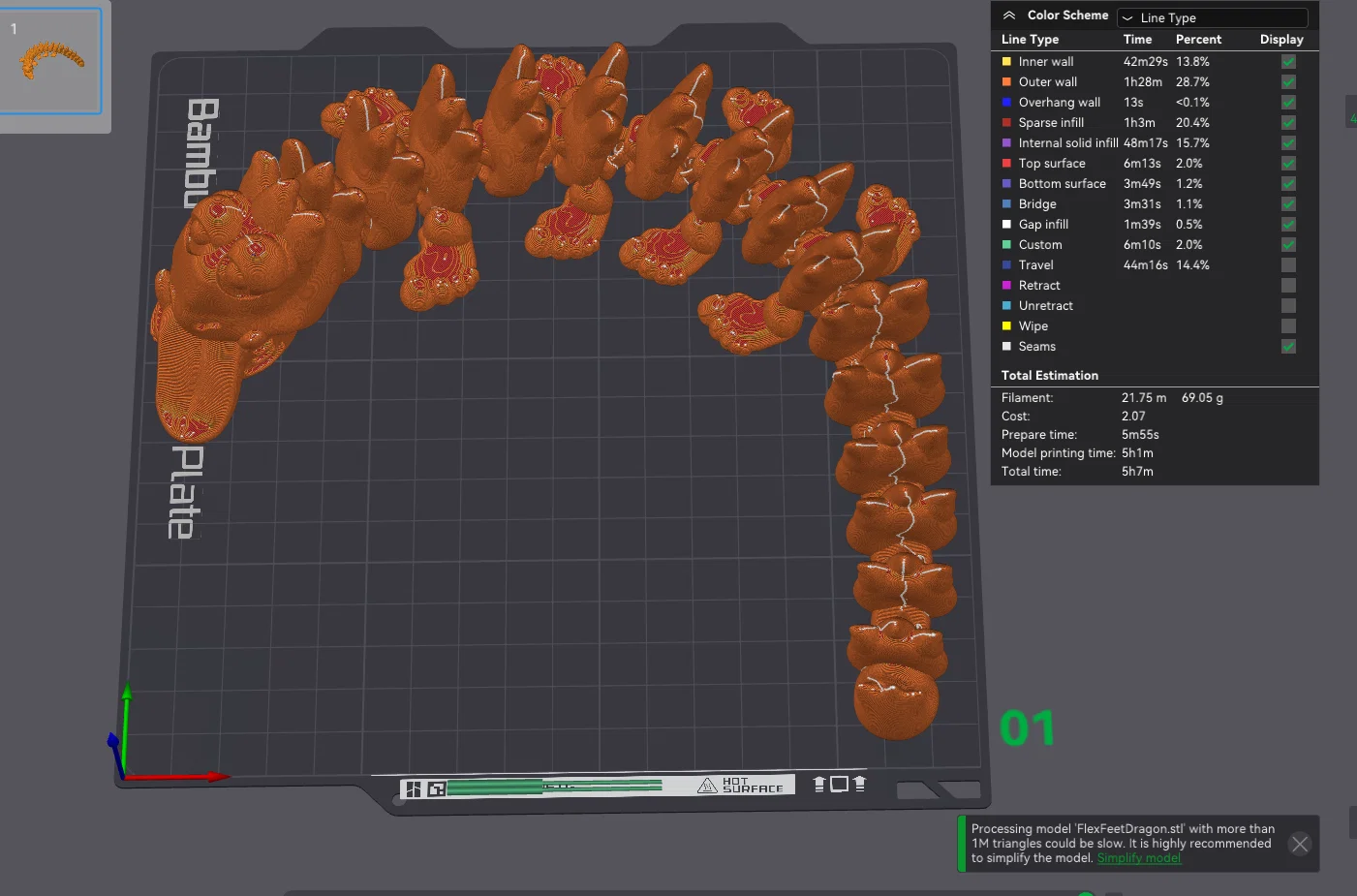This screenshot has height=896, width=1357.
Task: Click the Outer wall orange color swatch
Action: [x=1006, y=82]
